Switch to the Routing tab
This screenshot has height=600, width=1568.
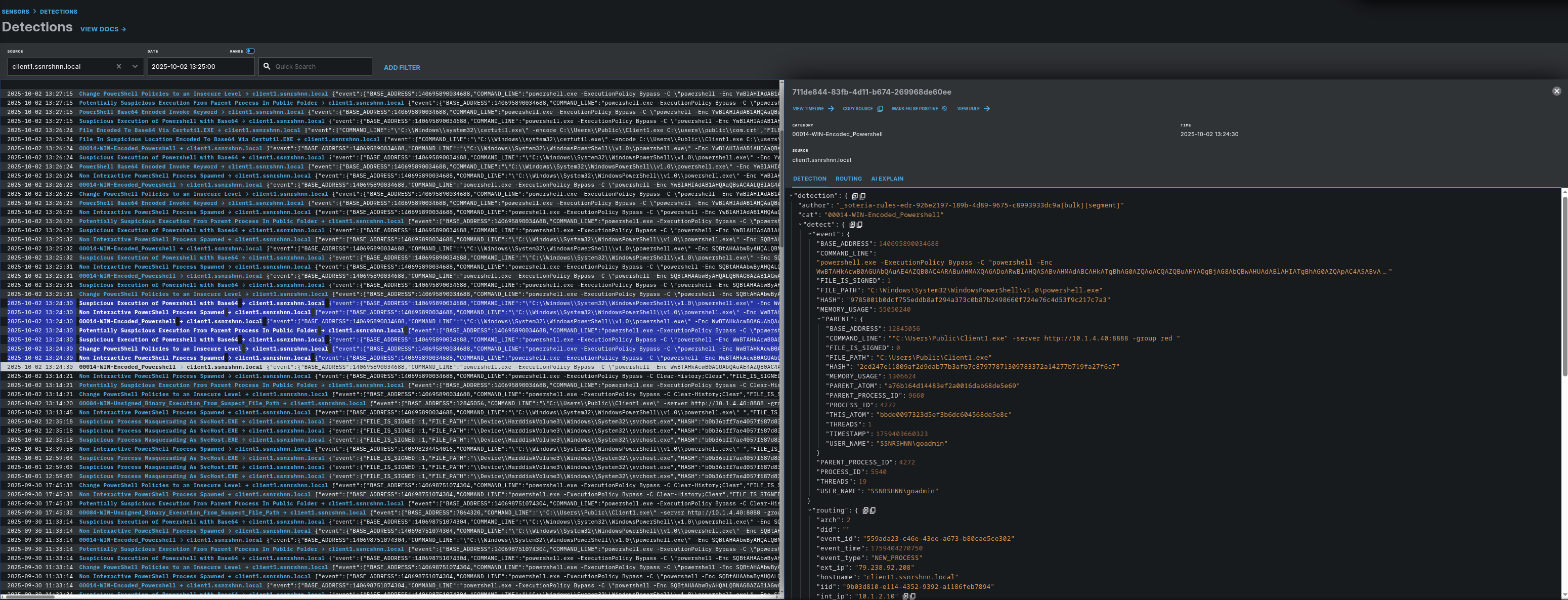(848, 179)
